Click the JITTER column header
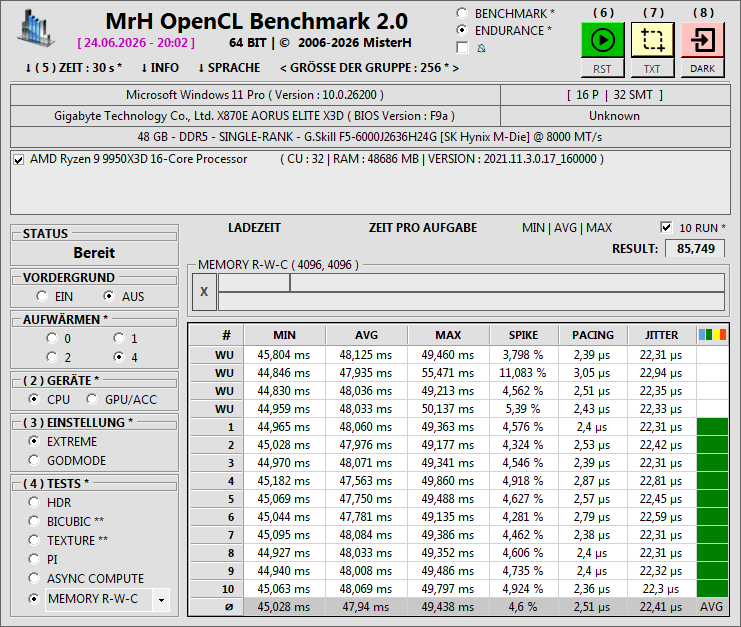The image size is (741, 627). (662, 335)
